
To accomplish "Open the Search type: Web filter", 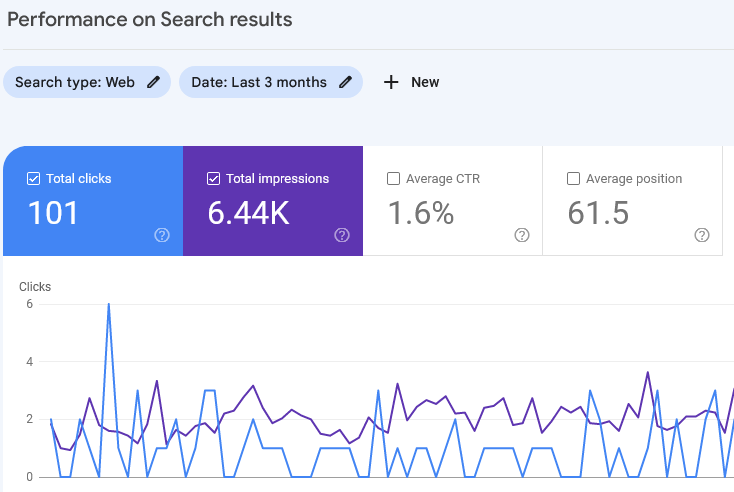I will 75,82.
